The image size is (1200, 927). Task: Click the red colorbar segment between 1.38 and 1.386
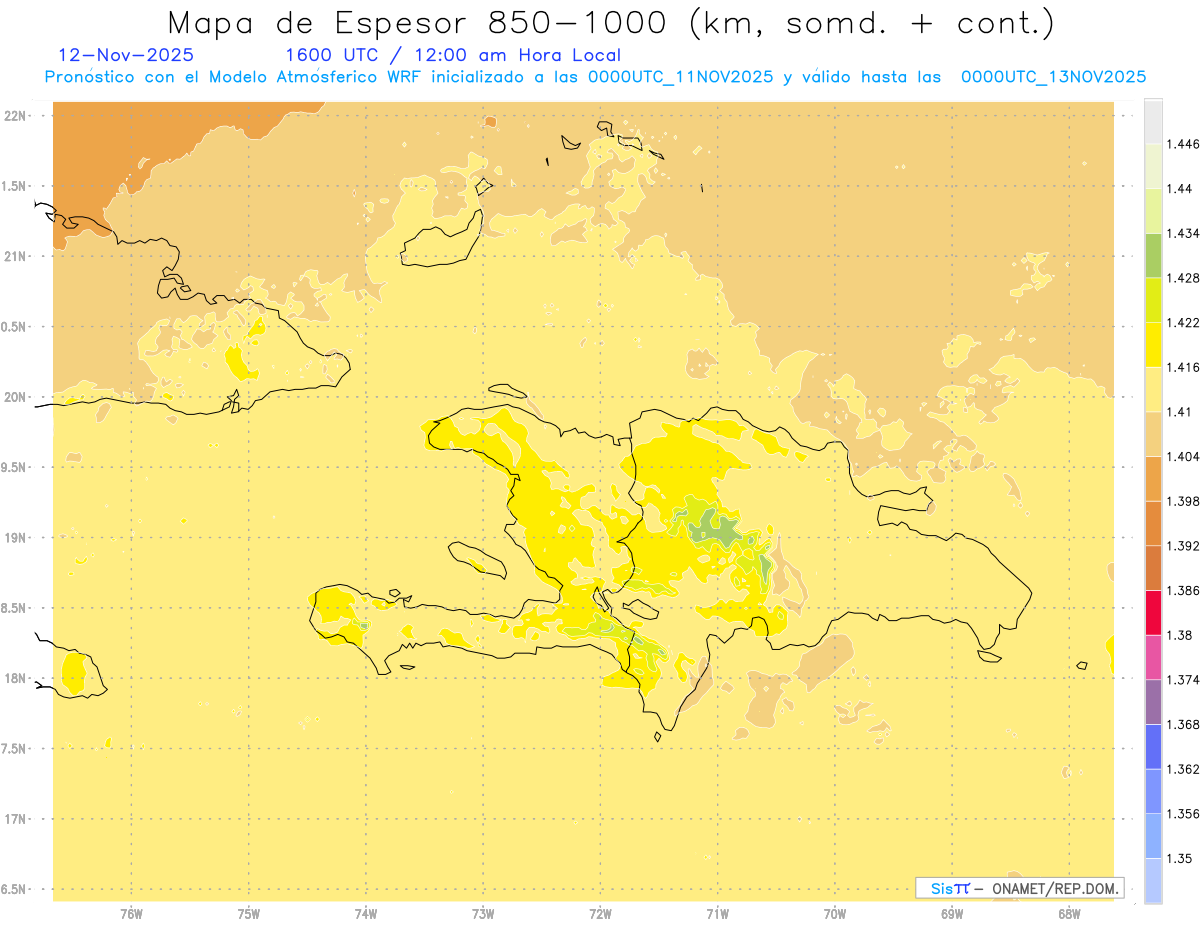tap(1153, 612)
